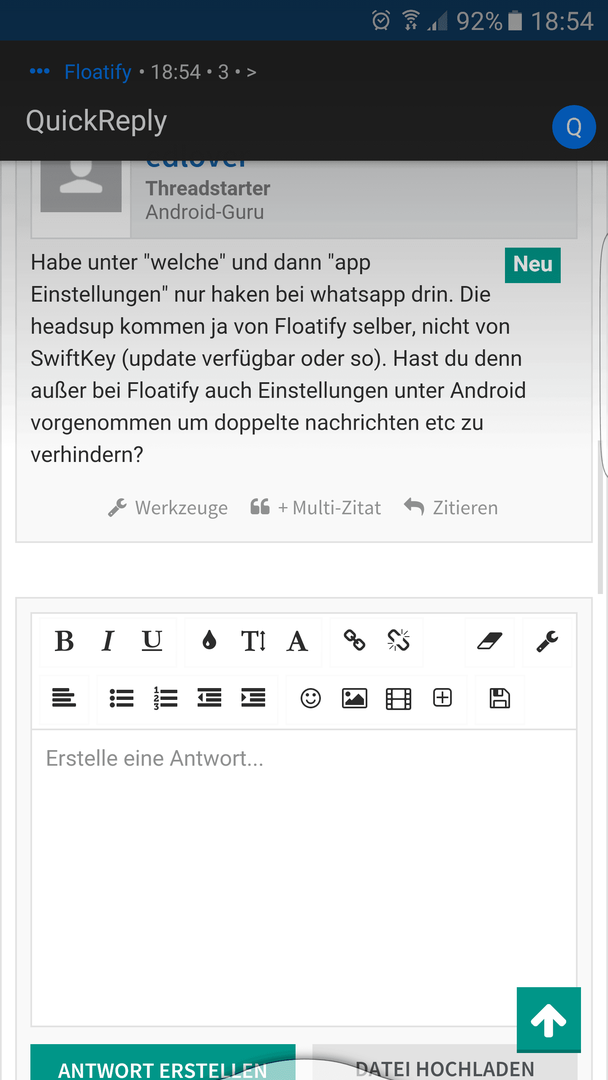Quote the post with Zitieren
This screenshot has width=608, height=1080.
click(451, 508)
